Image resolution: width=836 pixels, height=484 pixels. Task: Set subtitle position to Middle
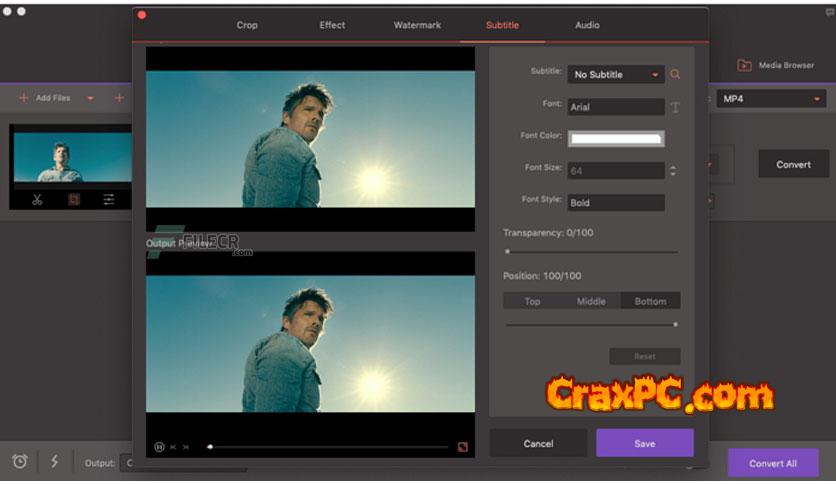pyautogui.click(x=591, y=301)
